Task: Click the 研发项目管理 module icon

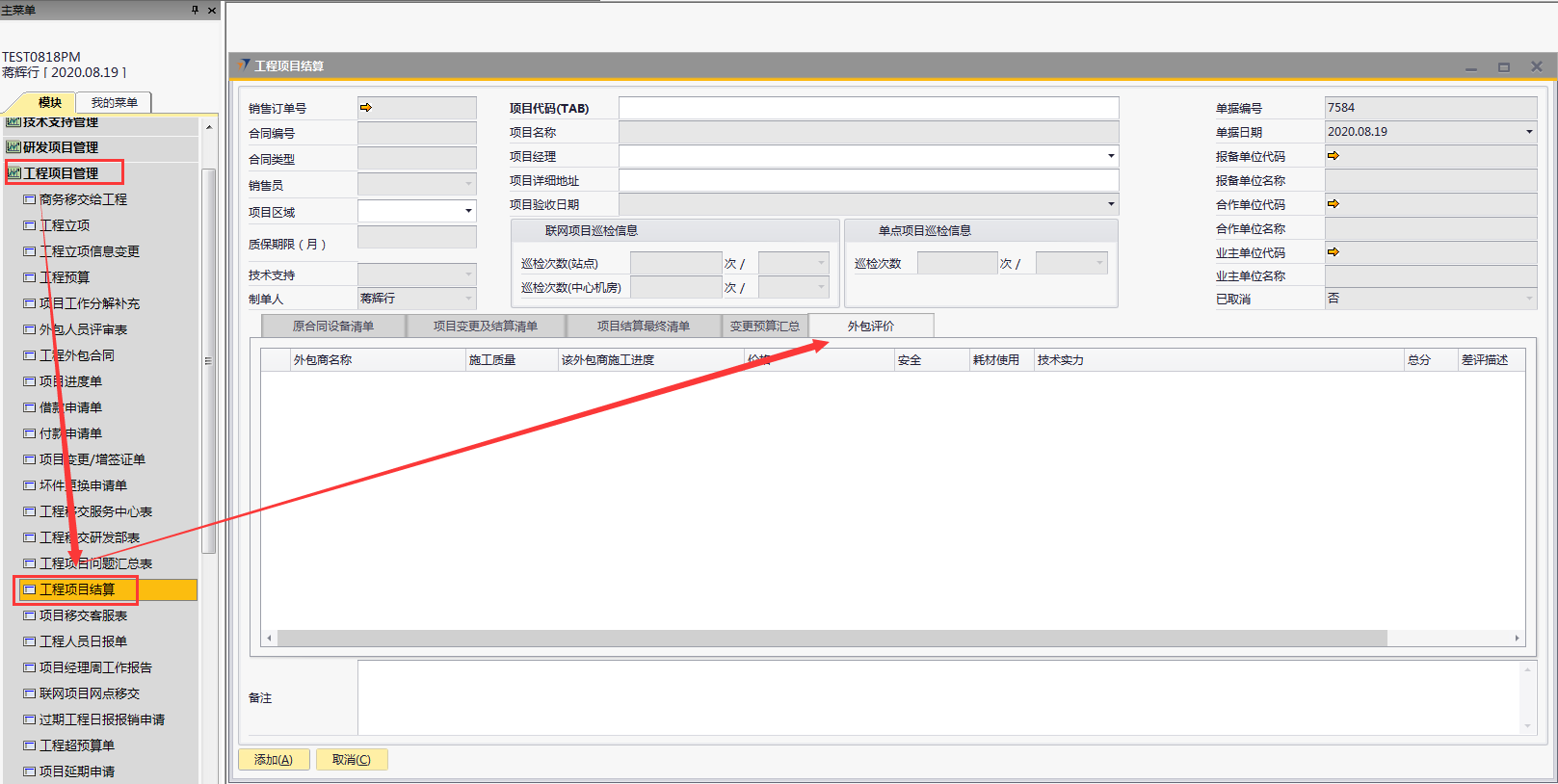Action: [13, 147]
